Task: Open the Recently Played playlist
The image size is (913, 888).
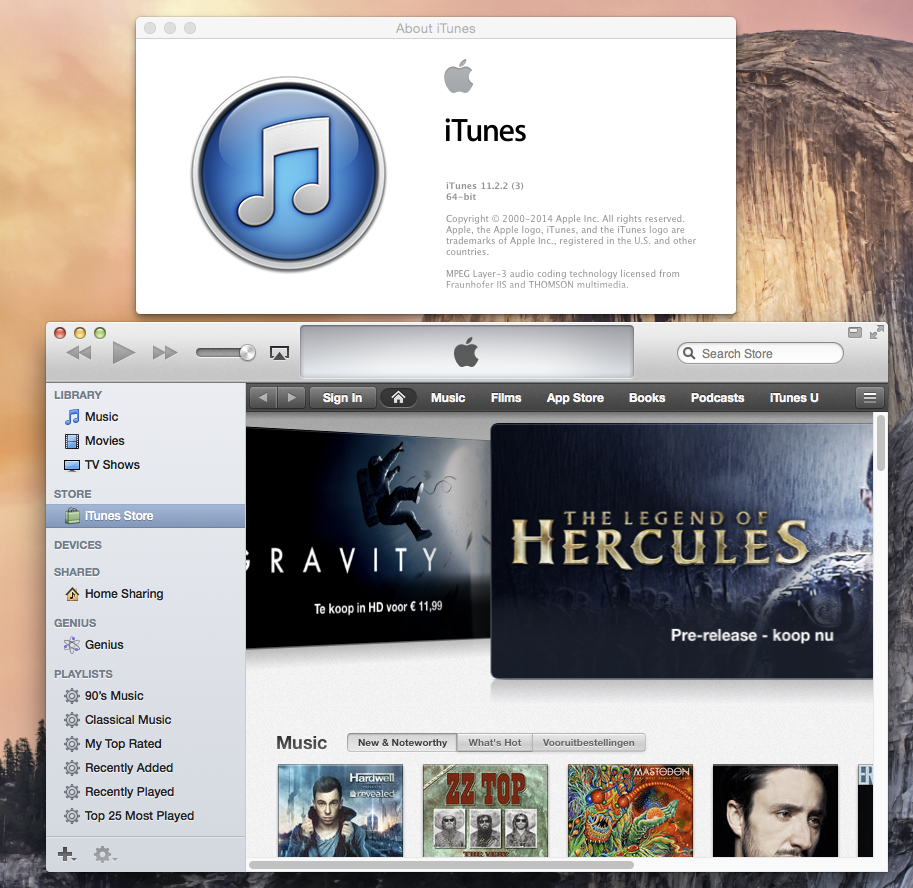Action: pos(146,792)
